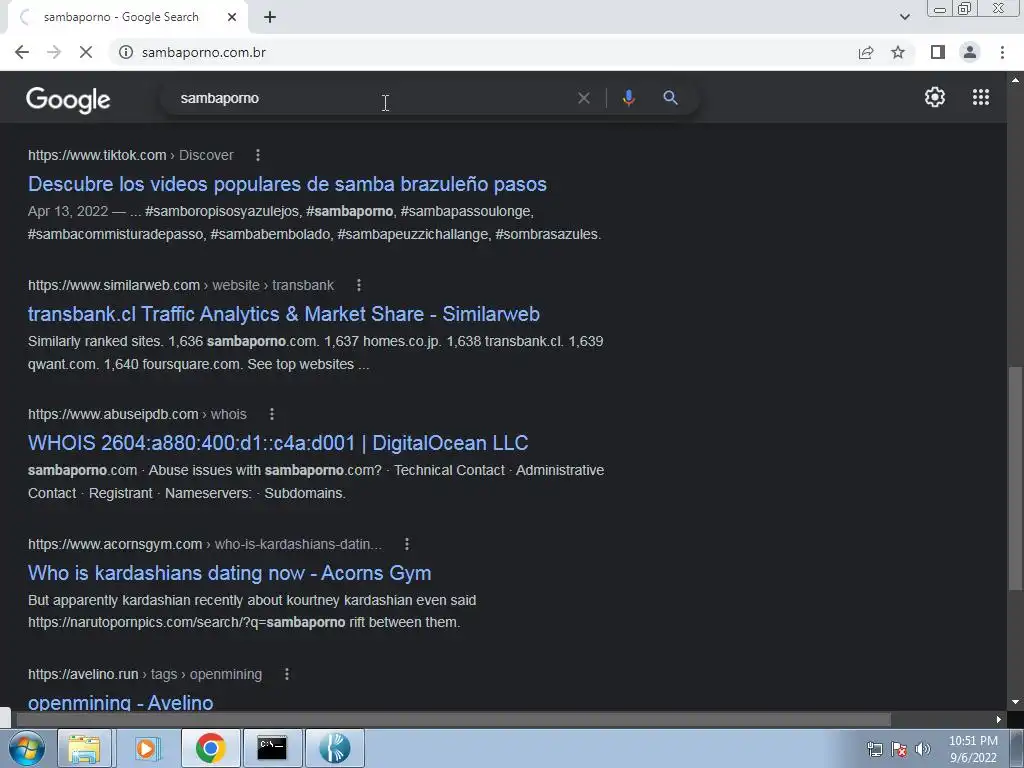Open the clock showing 10:51 PM

[973, 749]
